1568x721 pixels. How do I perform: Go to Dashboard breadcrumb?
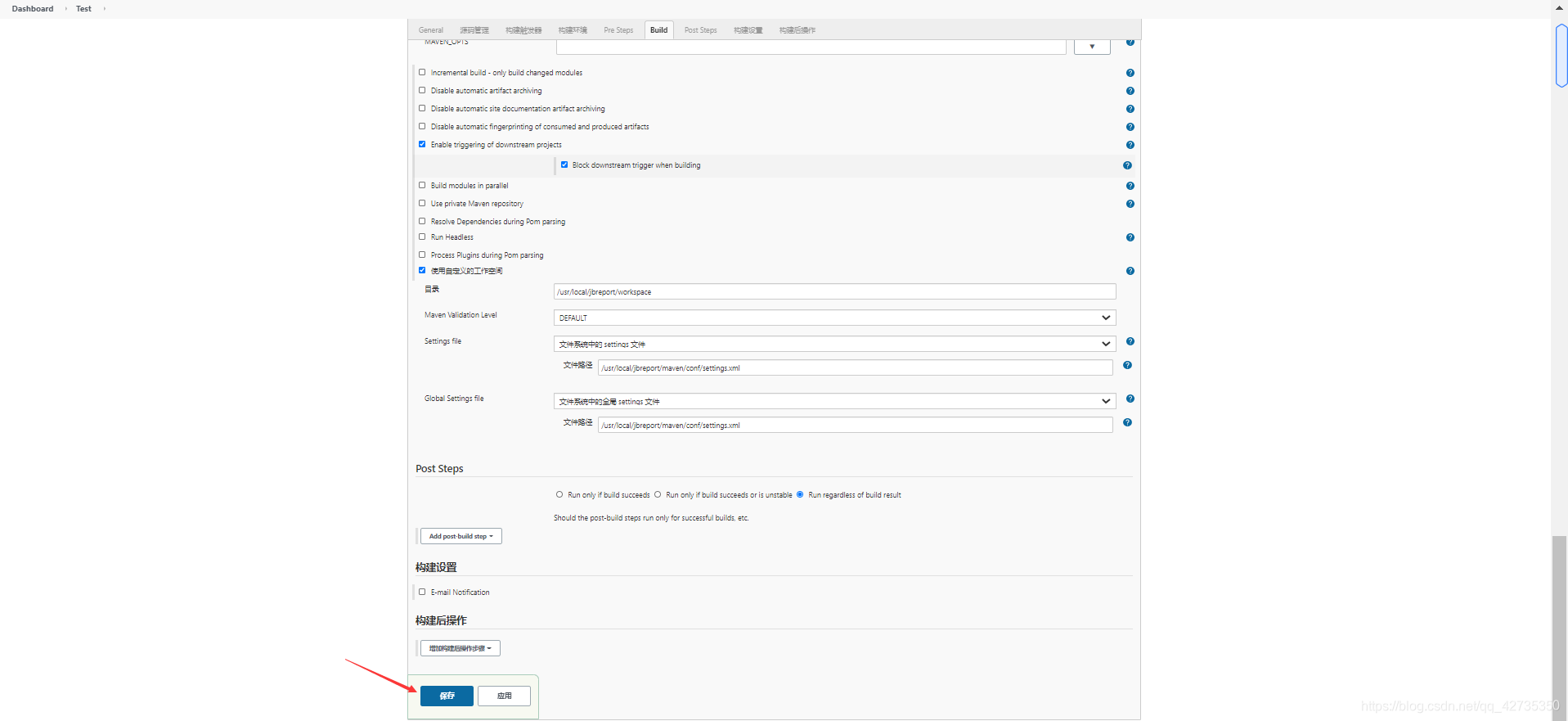33,9
